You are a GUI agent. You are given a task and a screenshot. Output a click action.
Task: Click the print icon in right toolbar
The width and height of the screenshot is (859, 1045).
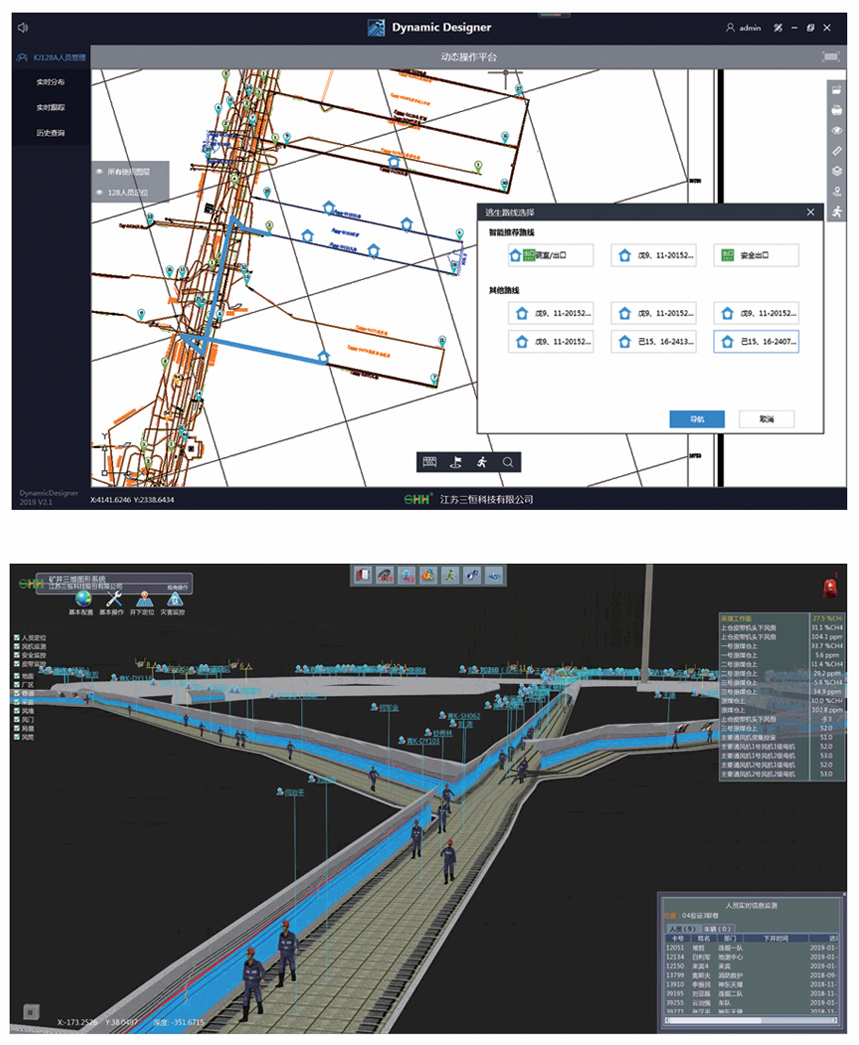click(837, 110)
